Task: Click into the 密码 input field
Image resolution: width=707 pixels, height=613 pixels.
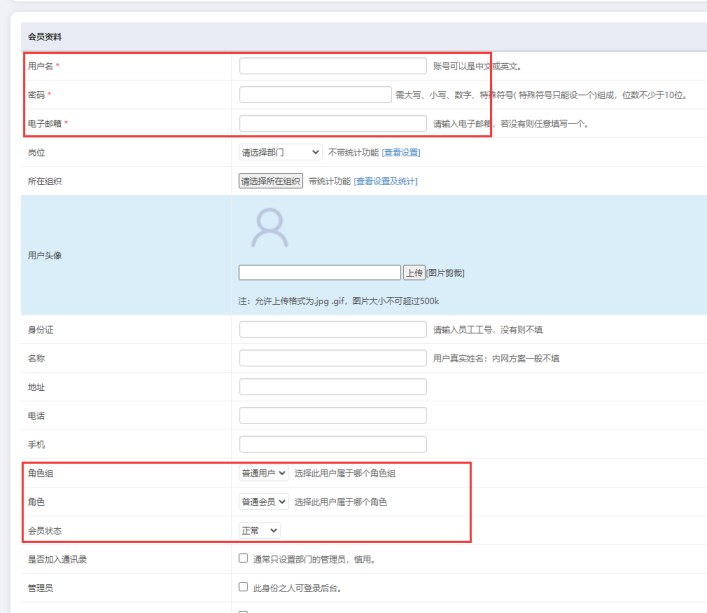Action: pyautogui.click(x=315, y=95)
